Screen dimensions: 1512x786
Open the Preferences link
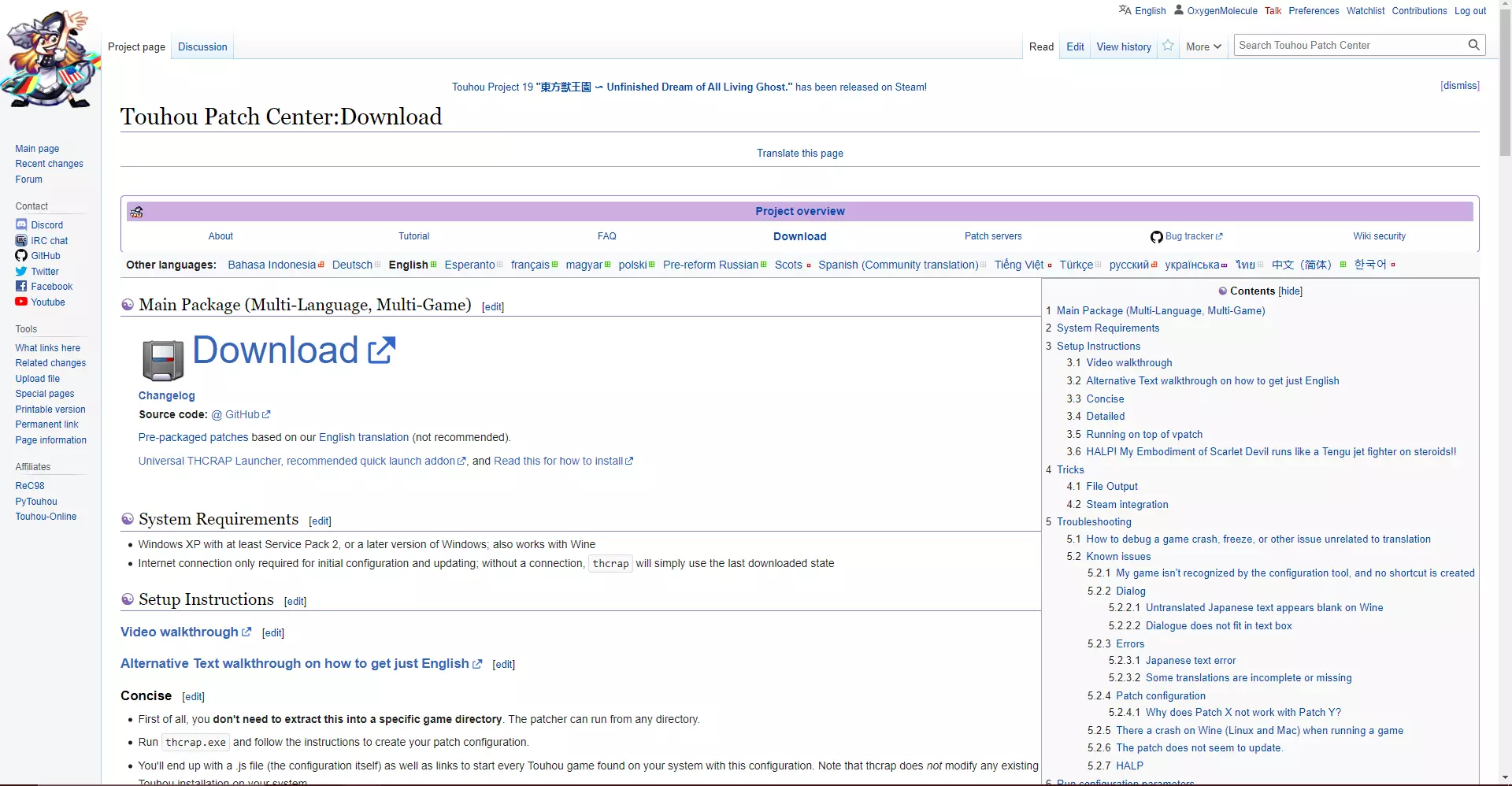1314,11
